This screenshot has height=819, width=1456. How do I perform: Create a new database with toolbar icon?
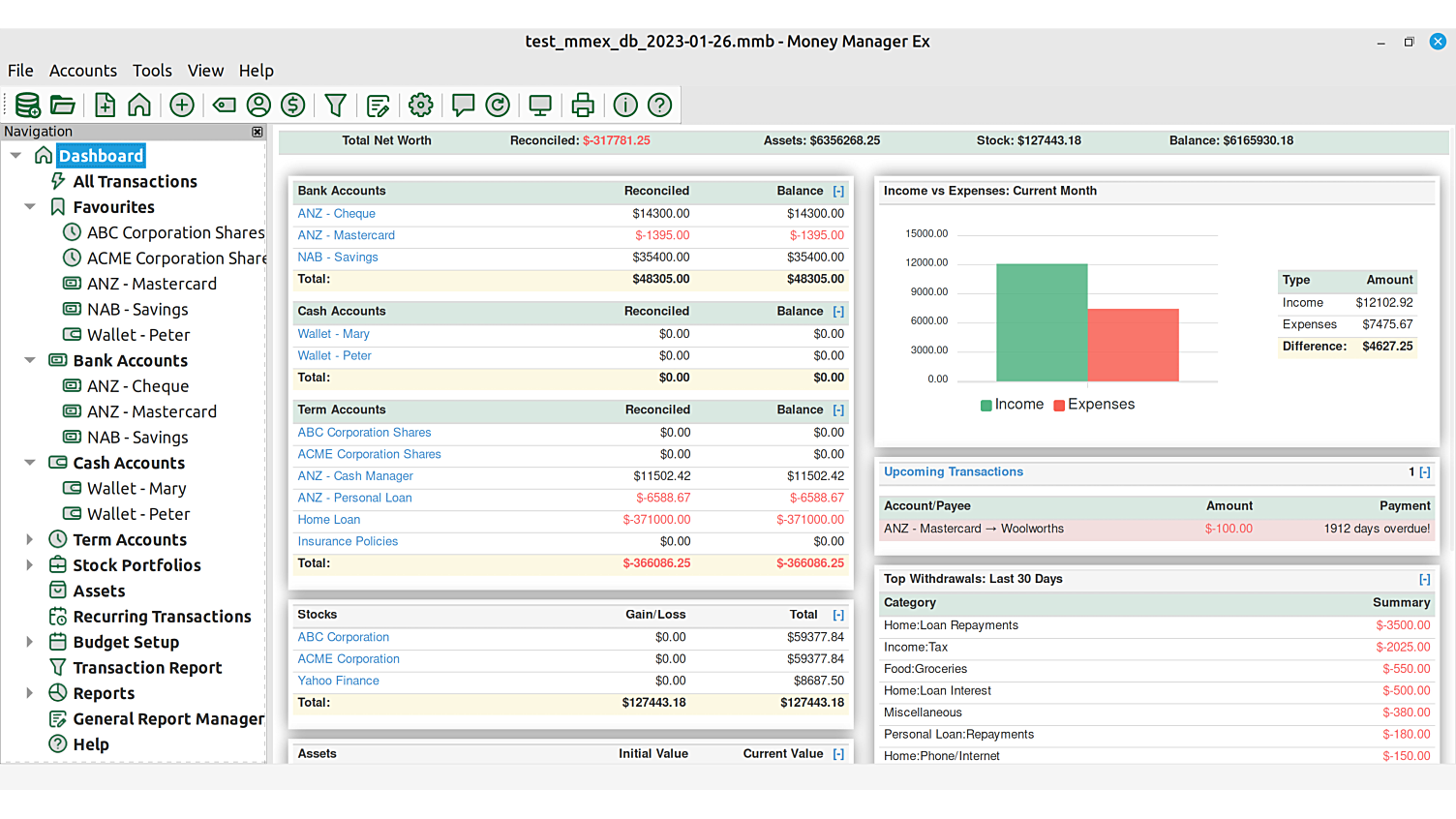(27, 105)
